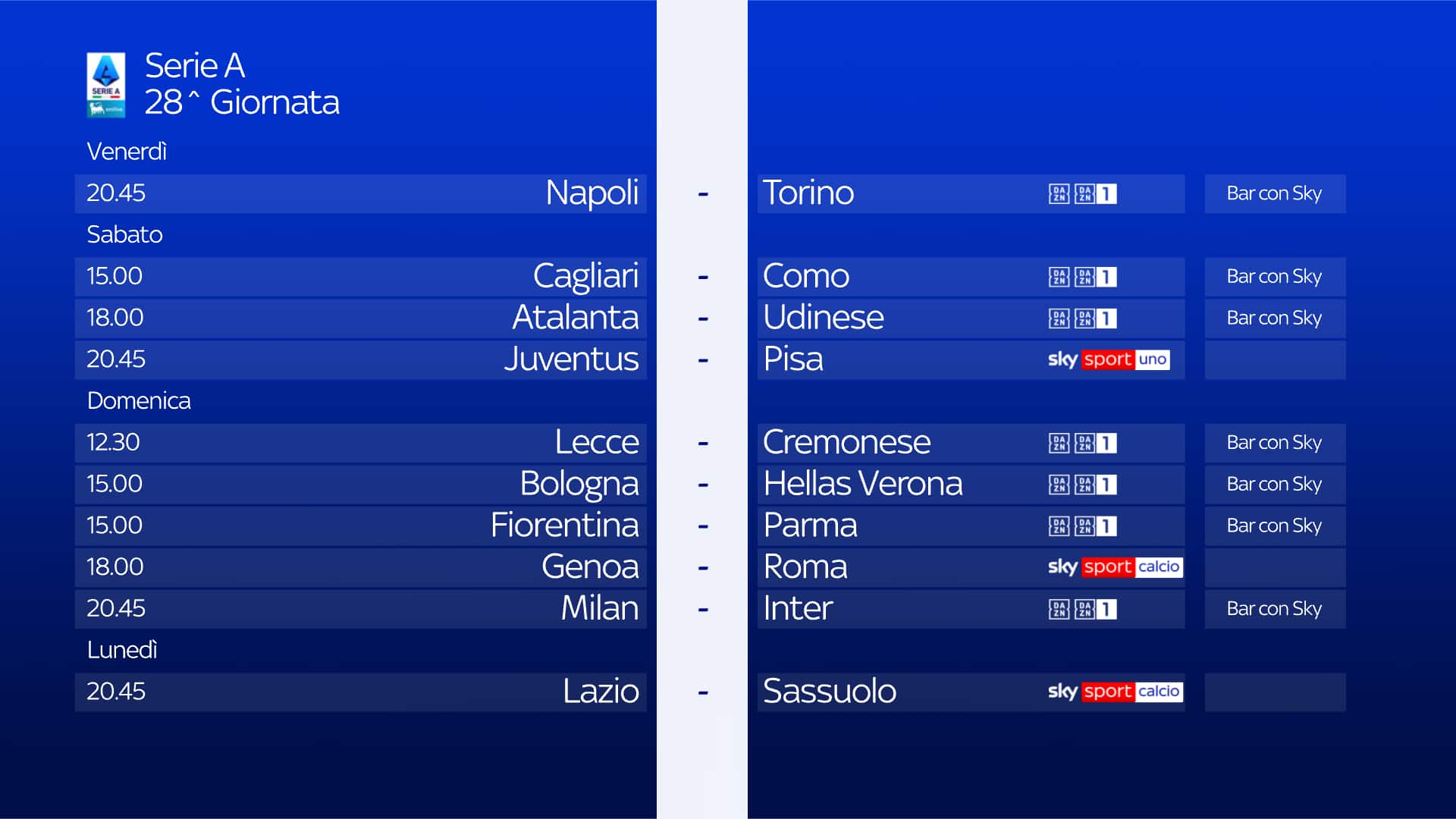Click the Domenica day heading
The image size is (1456, 819).
[139, 400]
